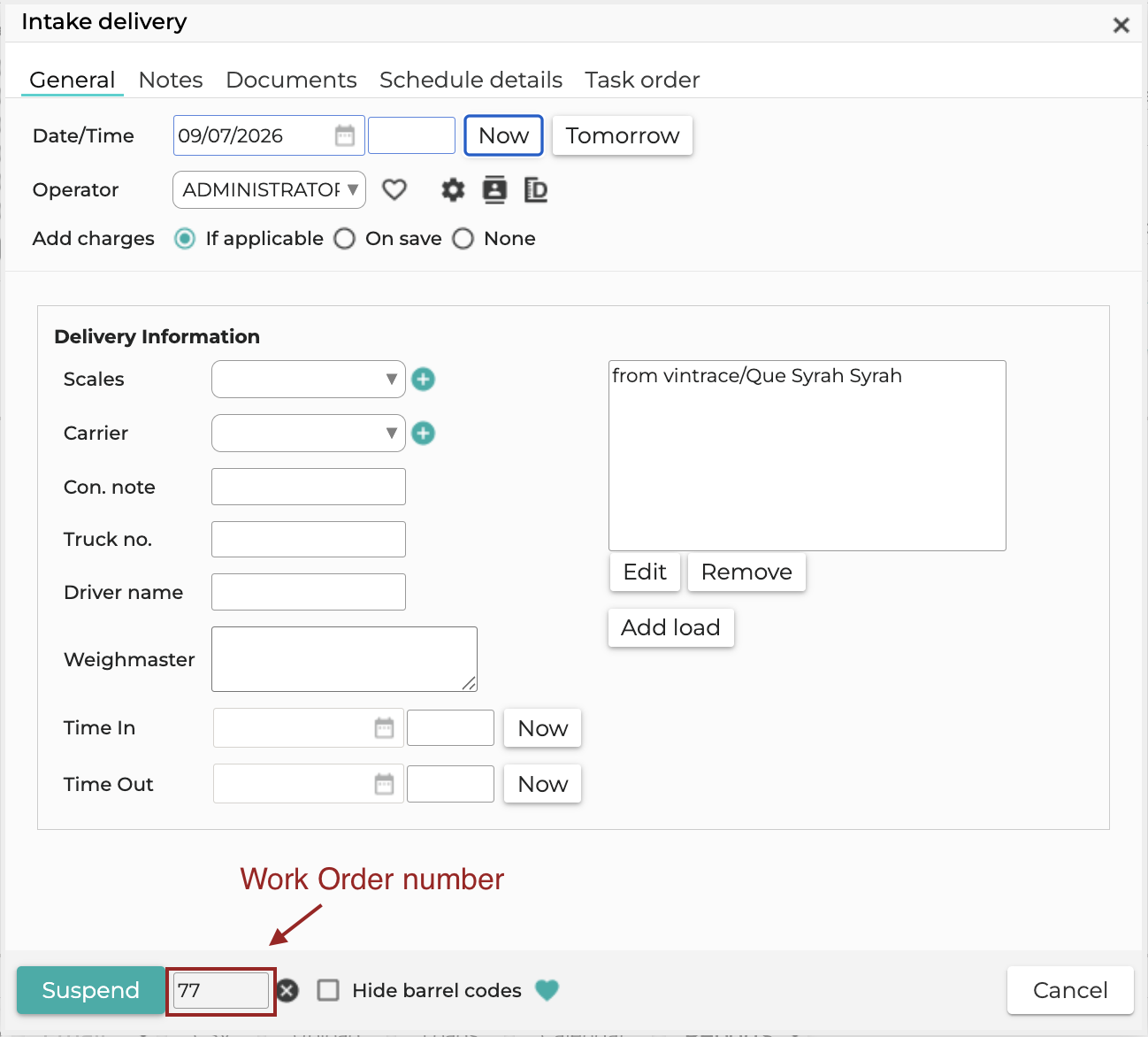Viewport: 1148px width, 1037px height.
Task: Switch to the Schedule details tab
Action: [x=471, y=80]
